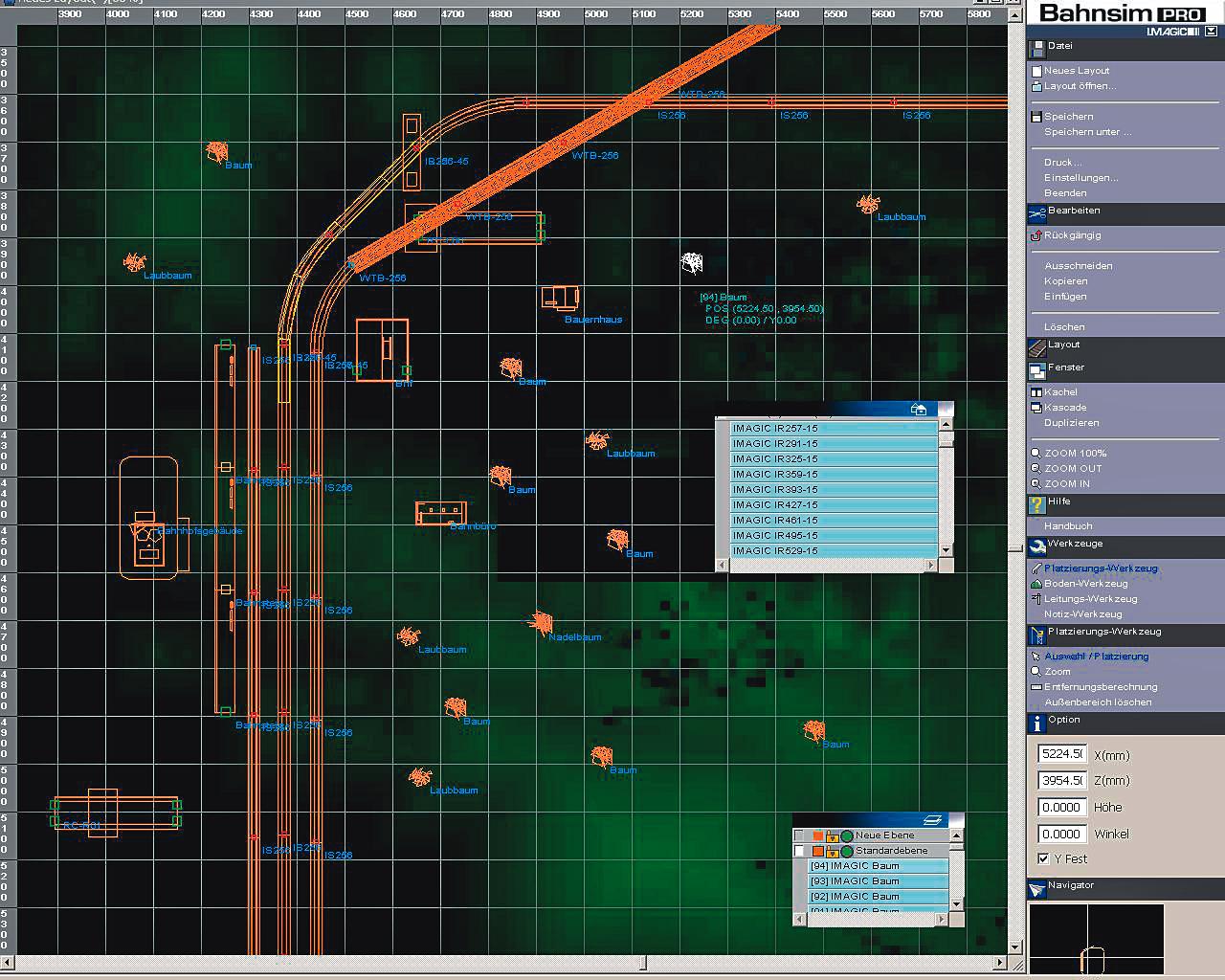The width and height of the screenshot is (1225, 980).
Task: Choose Beenden to quit
Action: 1065,193
